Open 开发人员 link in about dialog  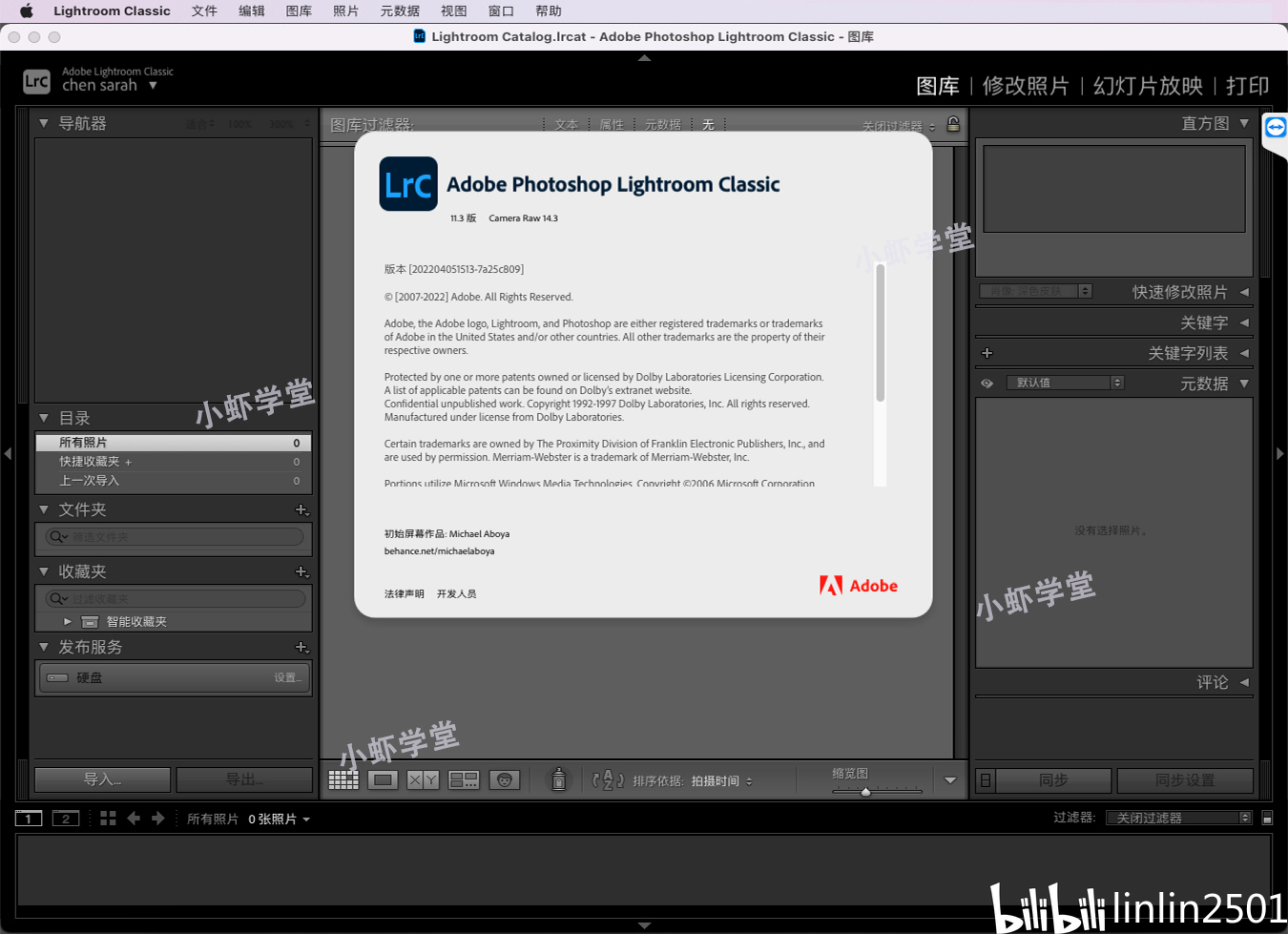456,594
